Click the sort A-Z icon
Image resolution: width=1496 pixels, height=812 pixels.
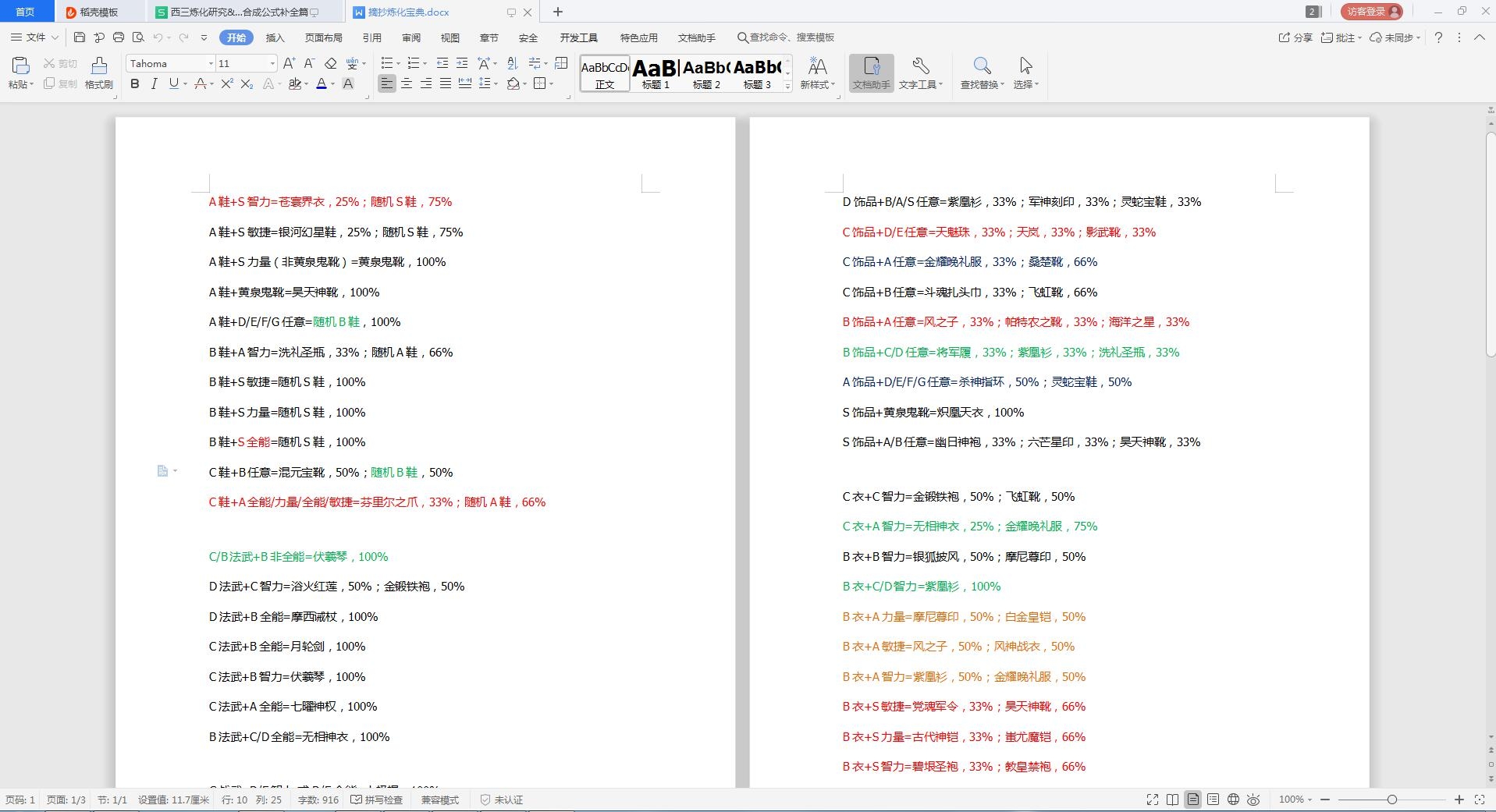(x=512, y=63)
